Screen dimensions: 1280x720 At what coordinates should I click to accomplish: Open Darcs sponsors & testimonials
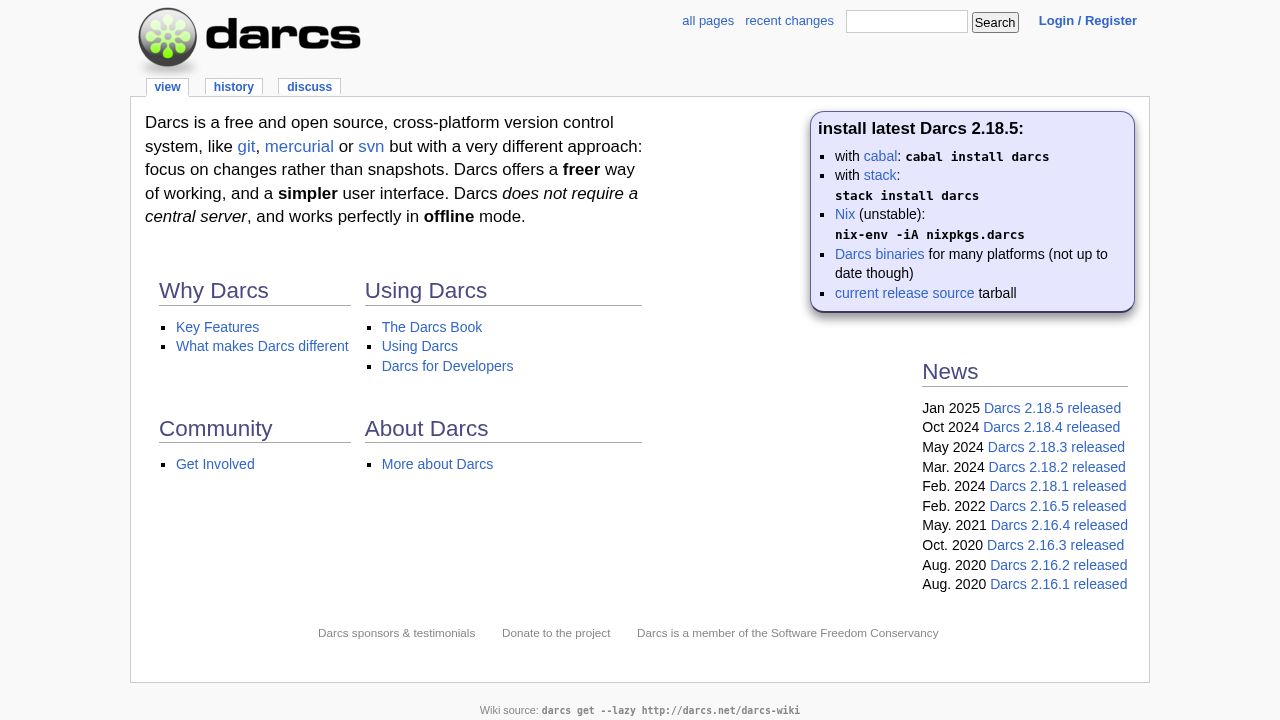point(396,633)
